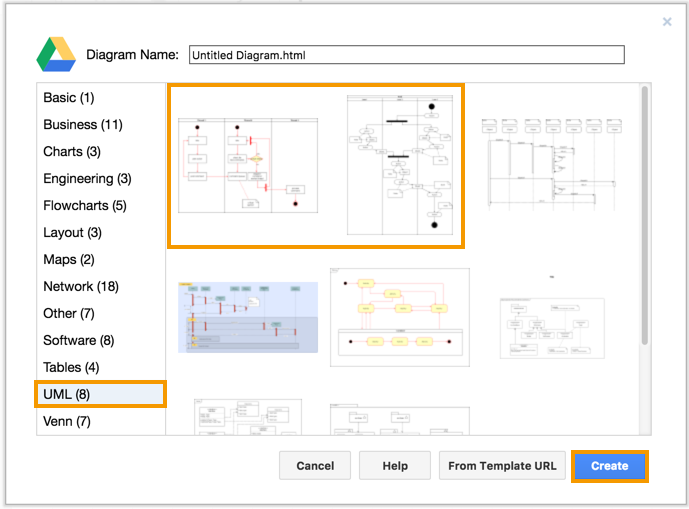Select the yellow state diagram template
689x509 pixels.
[x=400, y=317]
